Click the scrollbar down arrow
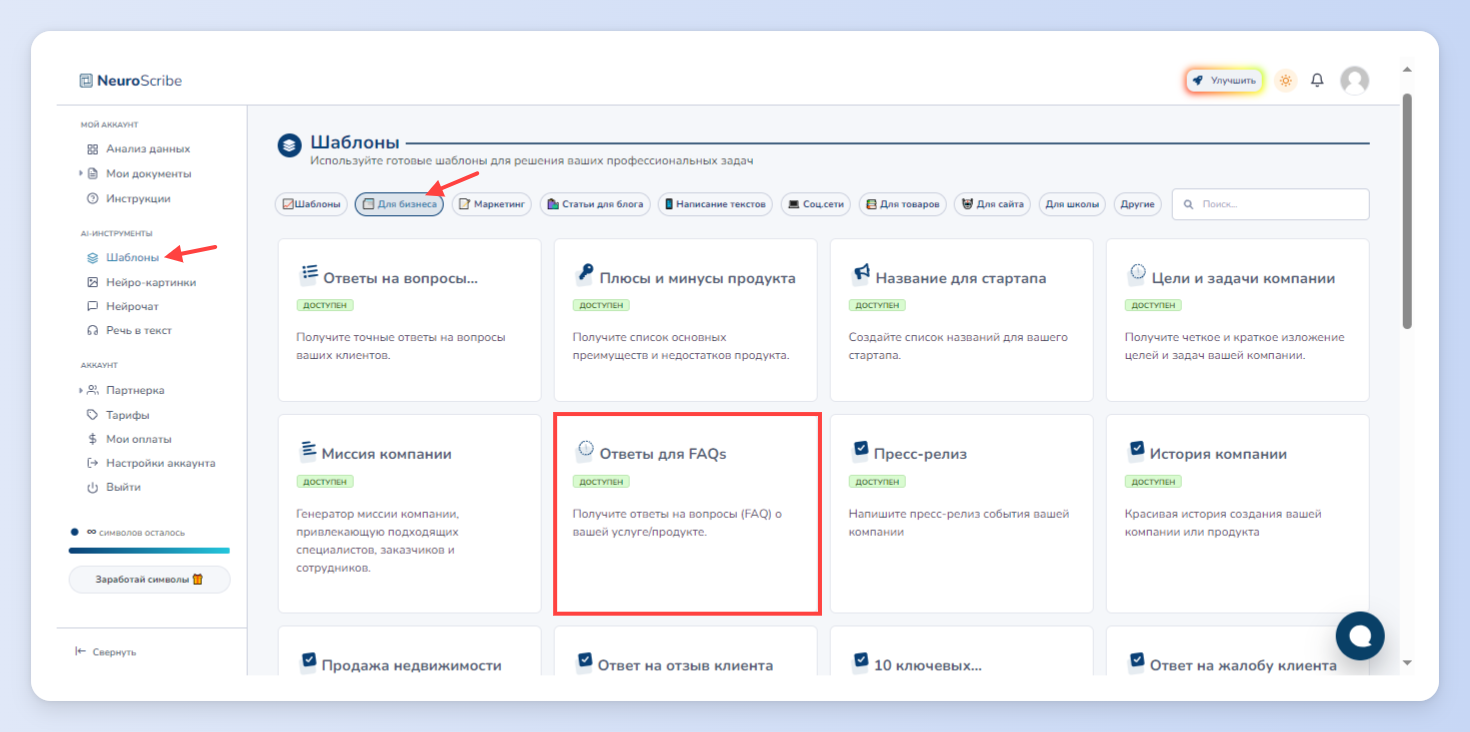 (1407, 662)
